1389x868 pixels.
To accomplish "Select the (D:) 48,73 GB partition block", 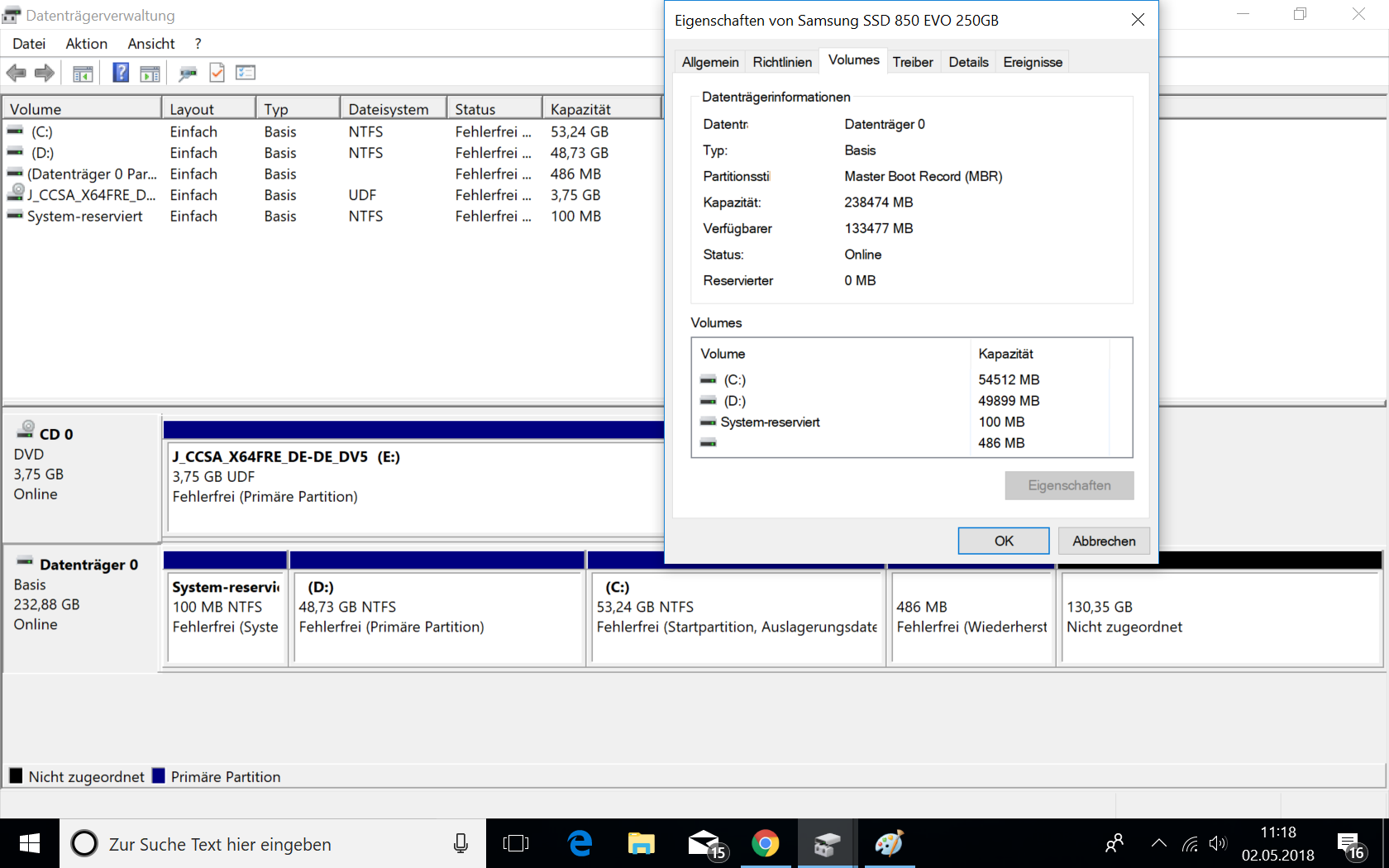I will 438,608.
